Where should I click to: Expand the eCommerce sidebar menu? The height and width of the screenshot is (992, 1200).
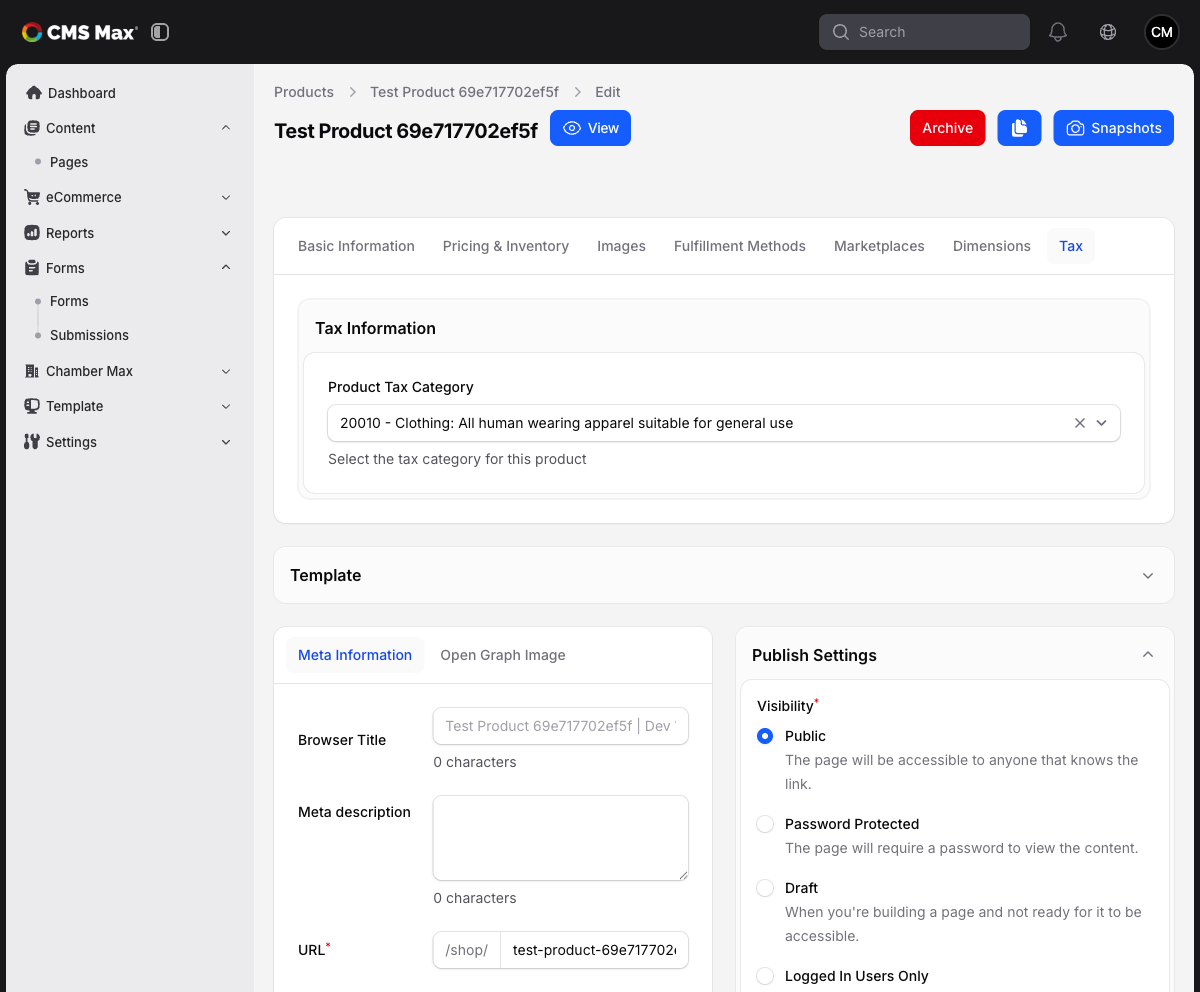(127, 197)
